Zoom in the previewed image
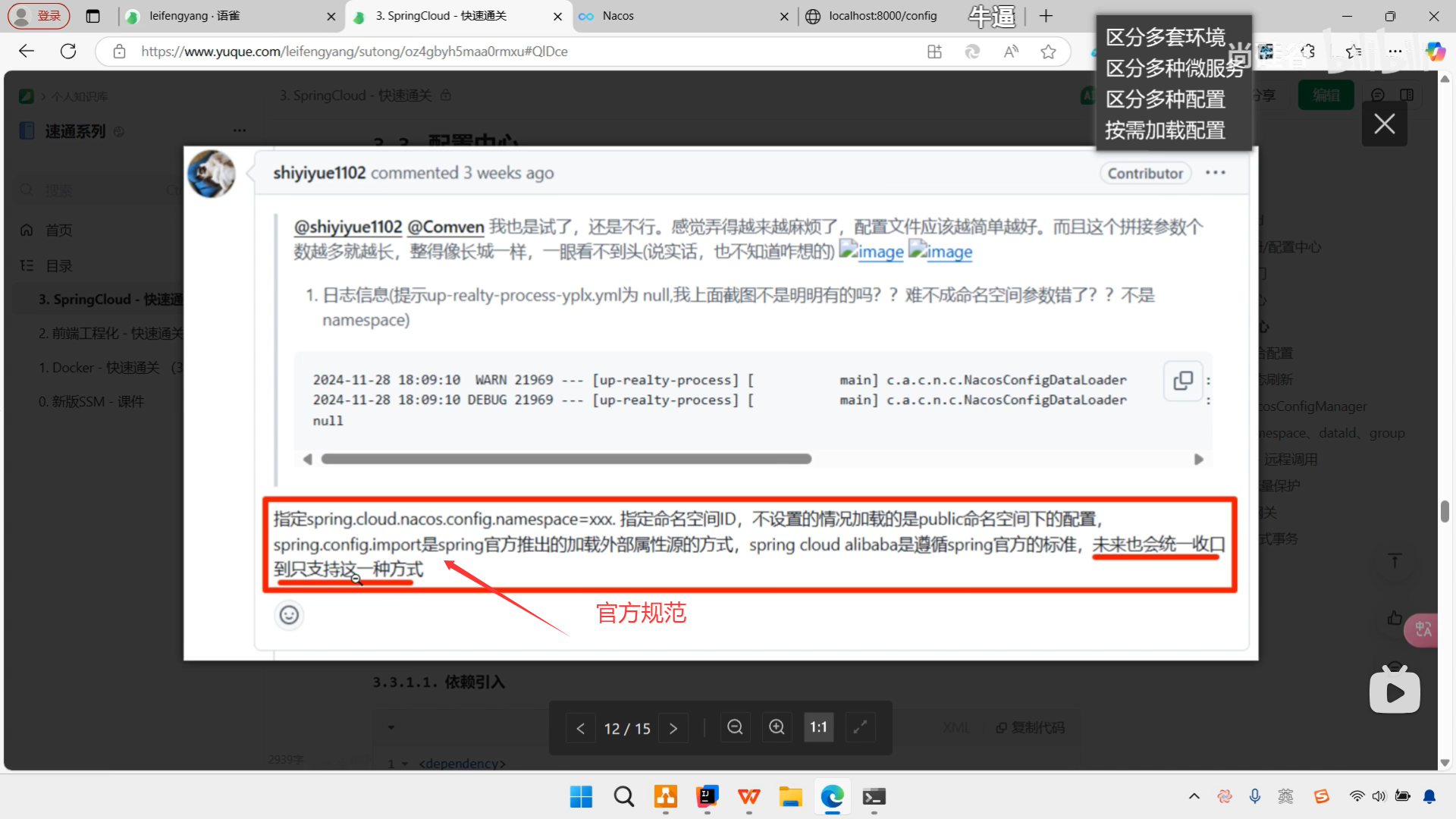 (x=777, y=727)
